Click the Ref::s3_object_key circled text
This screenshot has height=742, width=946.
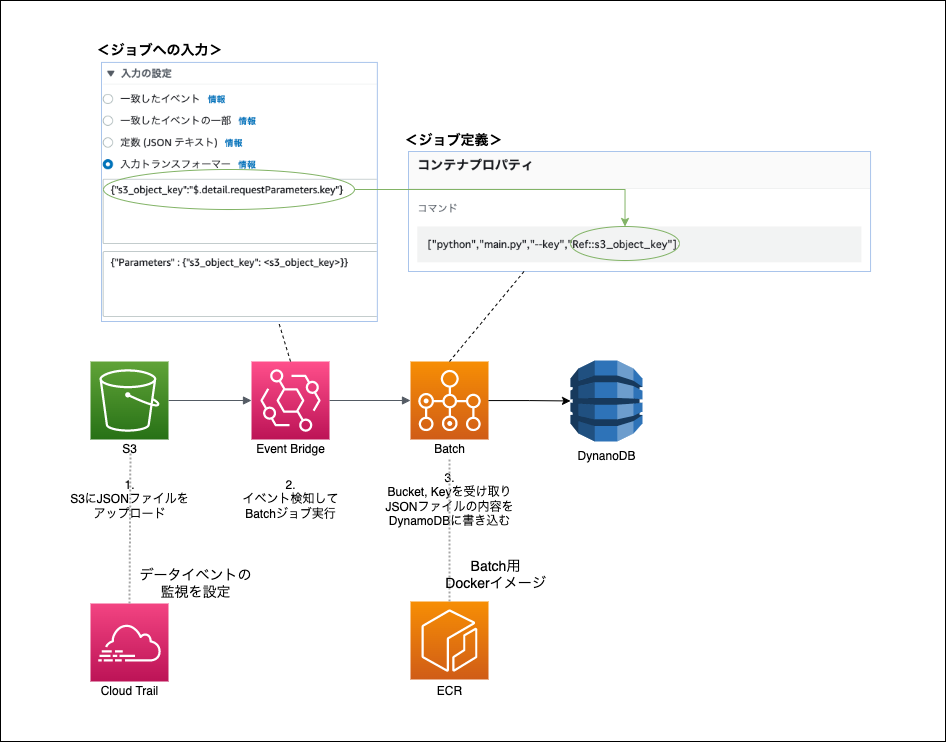coord(623,244)
